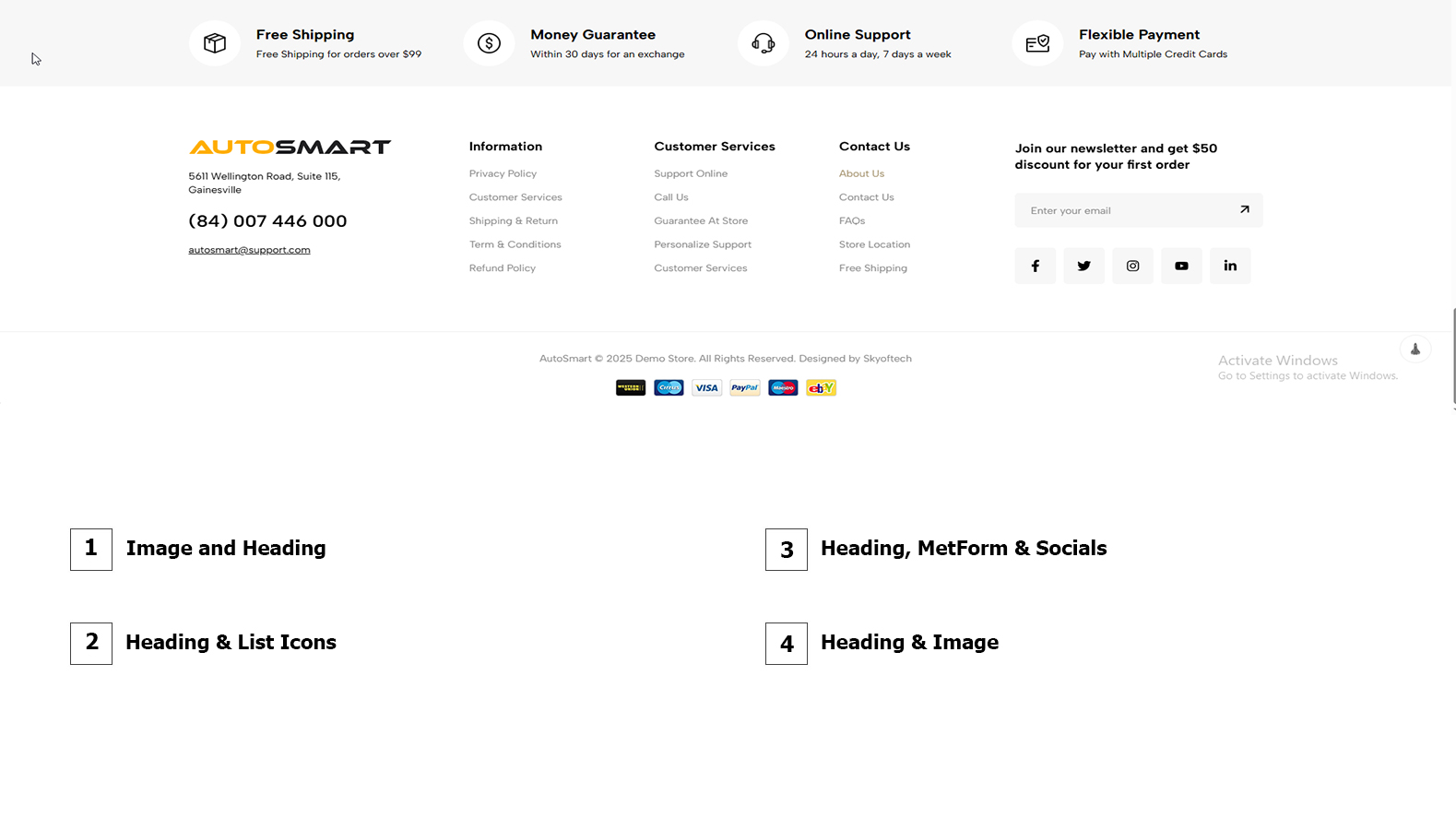Viewport: 1456px width, 830px height.
Task: Visit the Store Location page
Action: coord(874,244)
